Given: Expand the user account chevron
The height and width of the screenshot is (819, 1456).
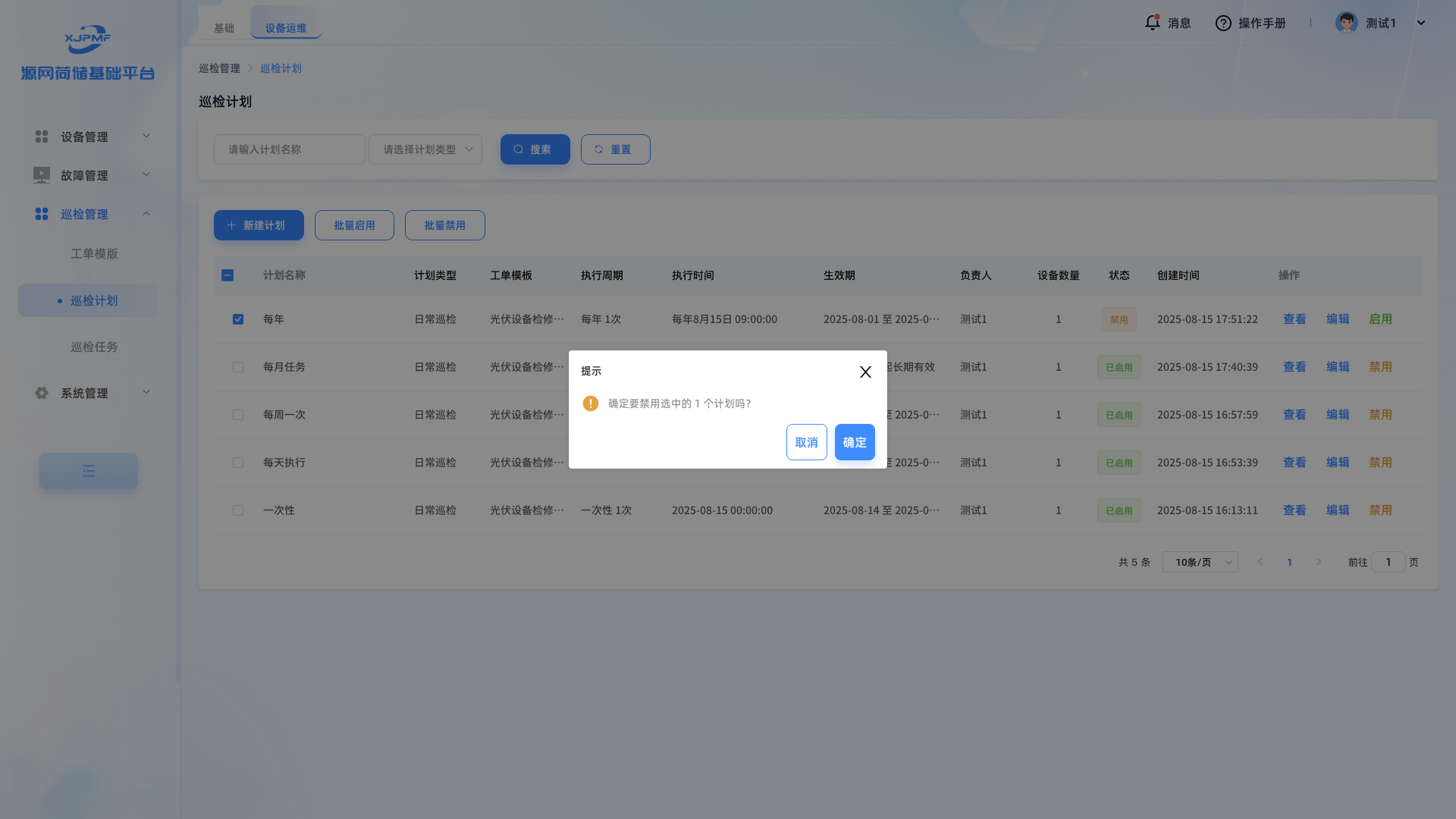Looking at the screenshot, I should coord(1421,23).
